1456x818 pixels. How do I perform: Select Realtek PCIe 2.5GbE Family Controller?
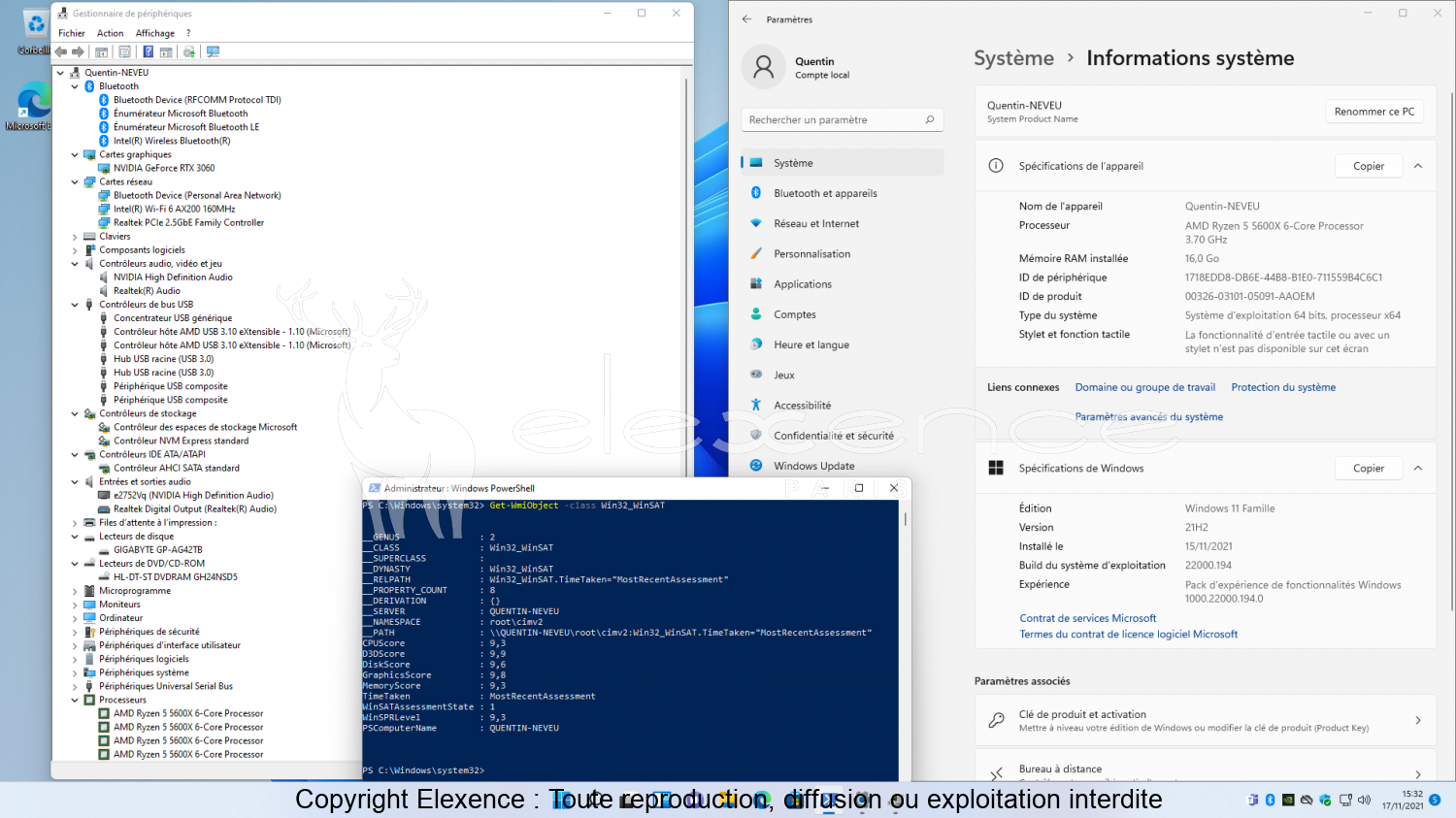(188, 222)
